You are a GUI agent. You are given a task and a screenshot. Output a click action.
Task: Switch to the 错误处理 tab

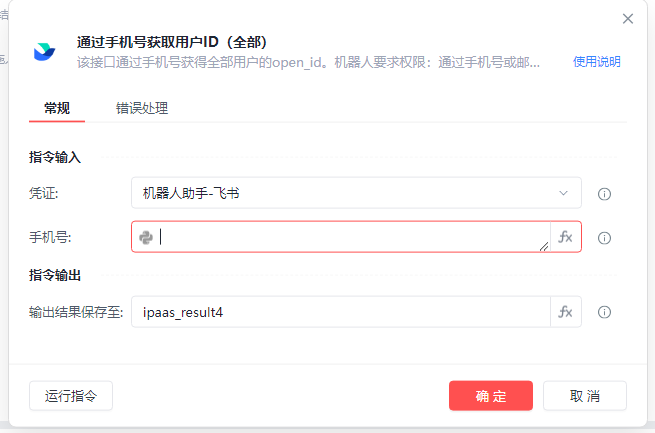click(x=142, y=108)
